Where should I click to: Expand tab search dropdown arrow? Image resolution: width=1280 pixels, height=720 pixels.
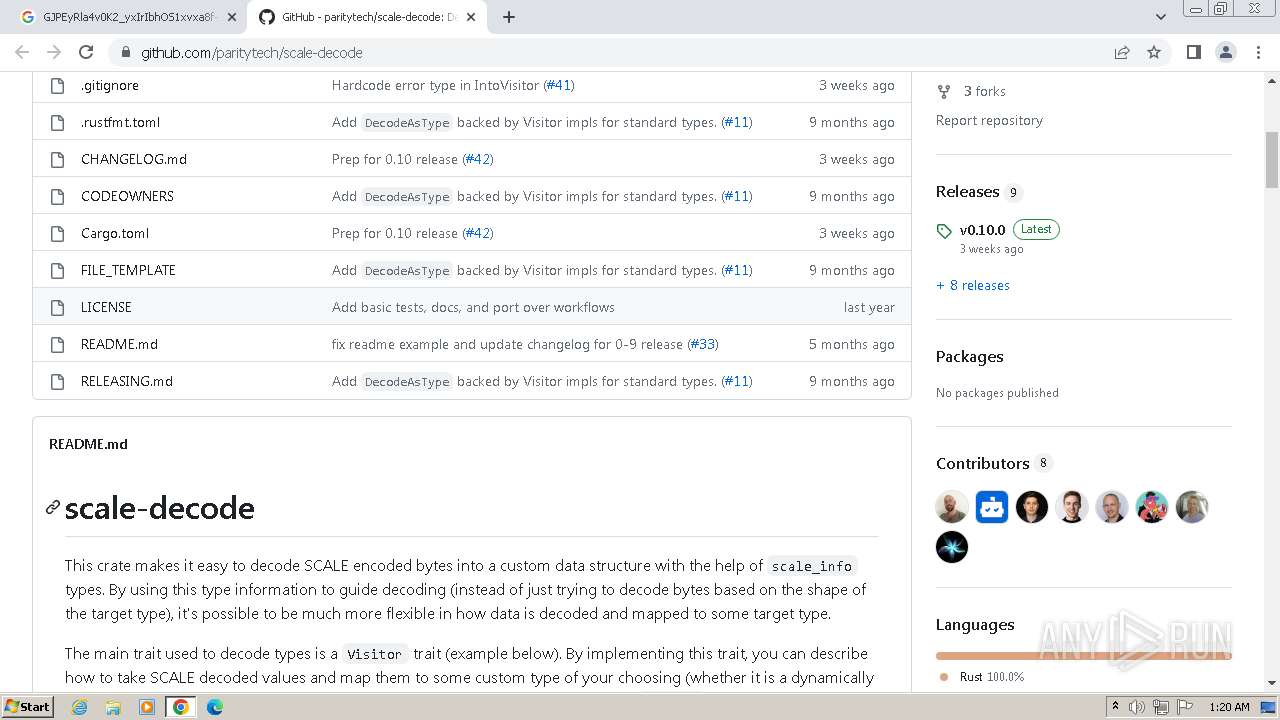coord(1161,17)
